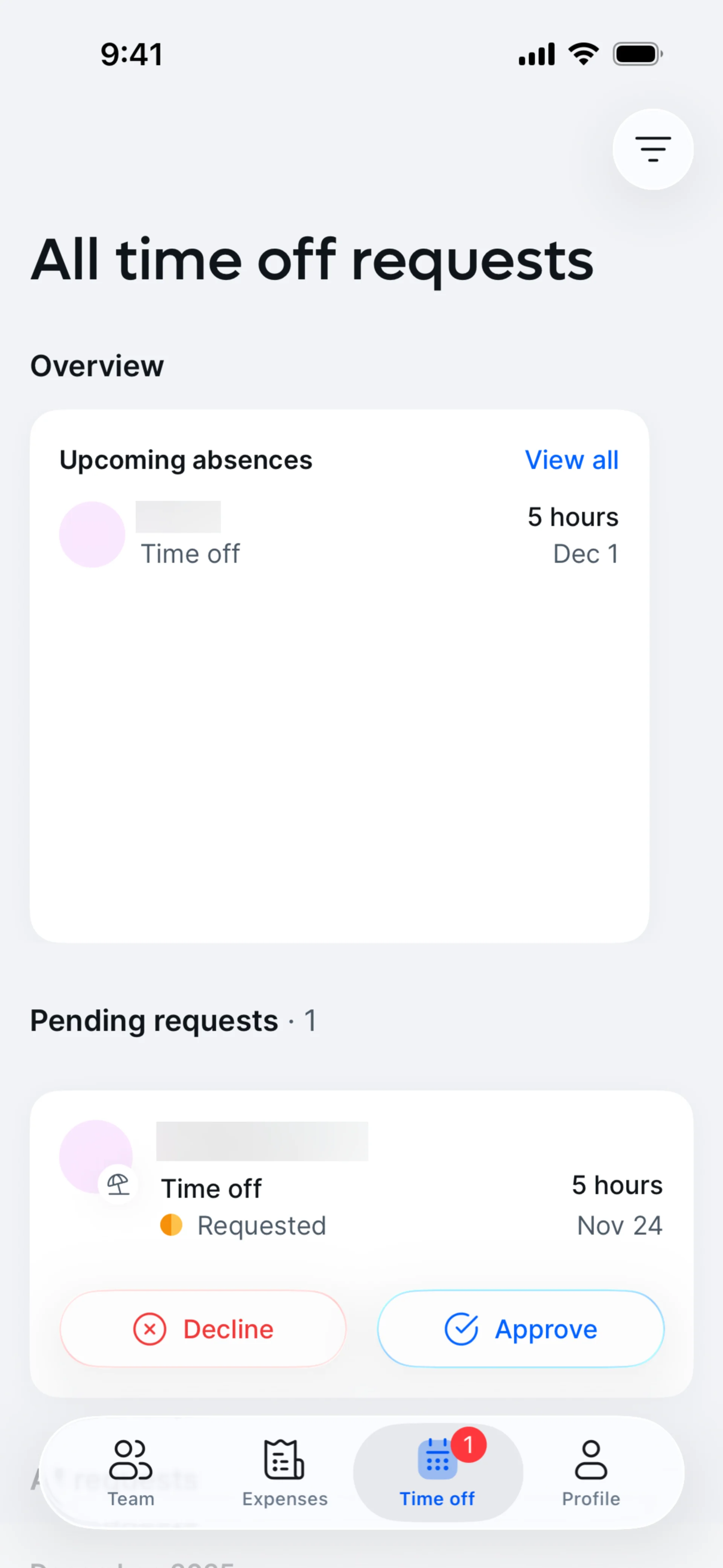723x1568 pixels.
Task: Tap the Team people icon
Action: (130, 1459)
